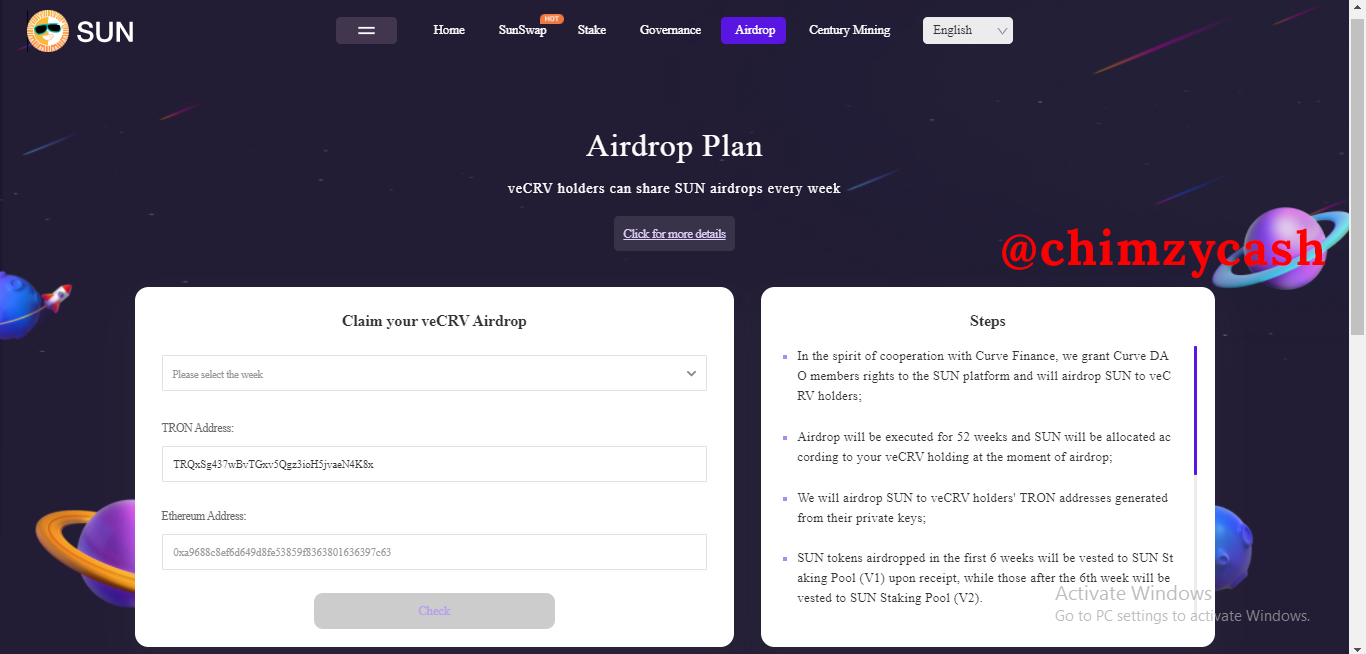1366x654 pixels.
Task: Open the English language dropdown
Action: [967, 31]
